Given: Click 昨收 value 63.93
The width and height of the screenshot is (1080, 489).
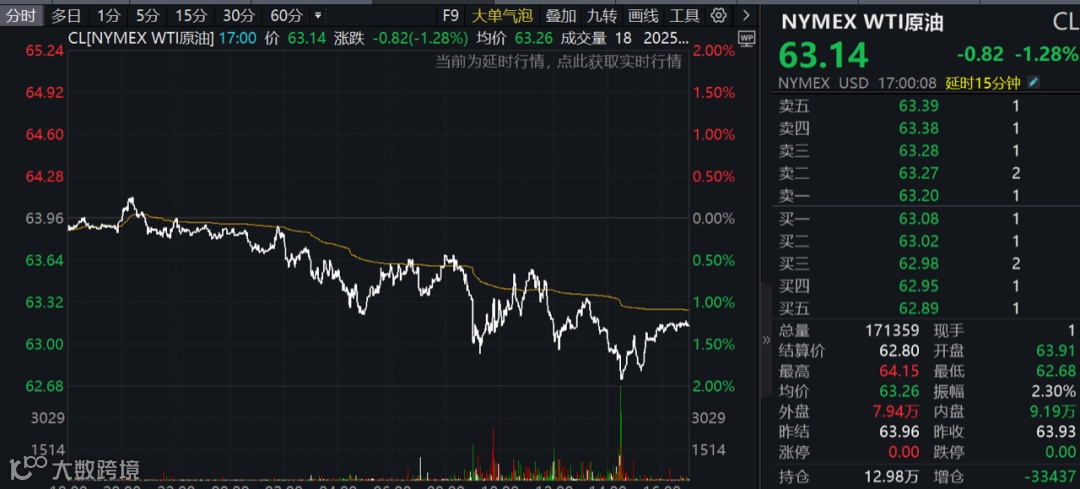Looking at the screenshot, I should pos(1057,432).
